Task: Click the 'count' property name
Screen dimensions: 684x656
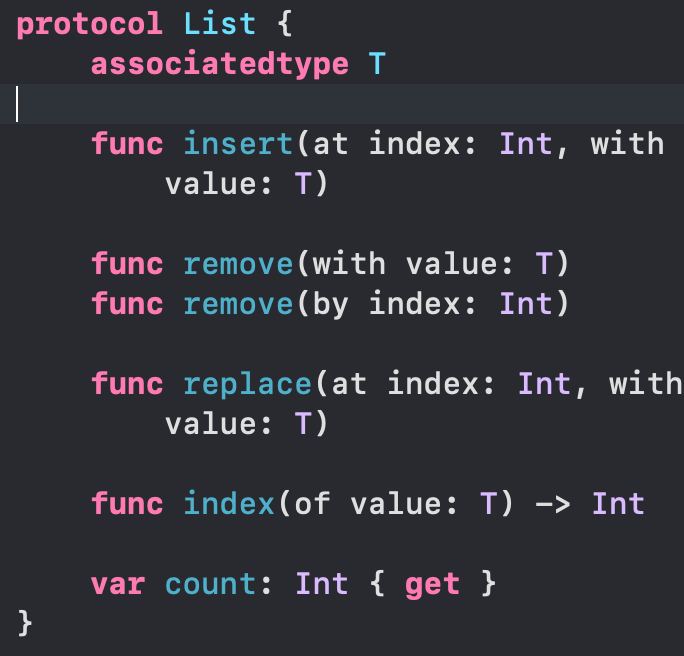Action: (x=210, y=584)
